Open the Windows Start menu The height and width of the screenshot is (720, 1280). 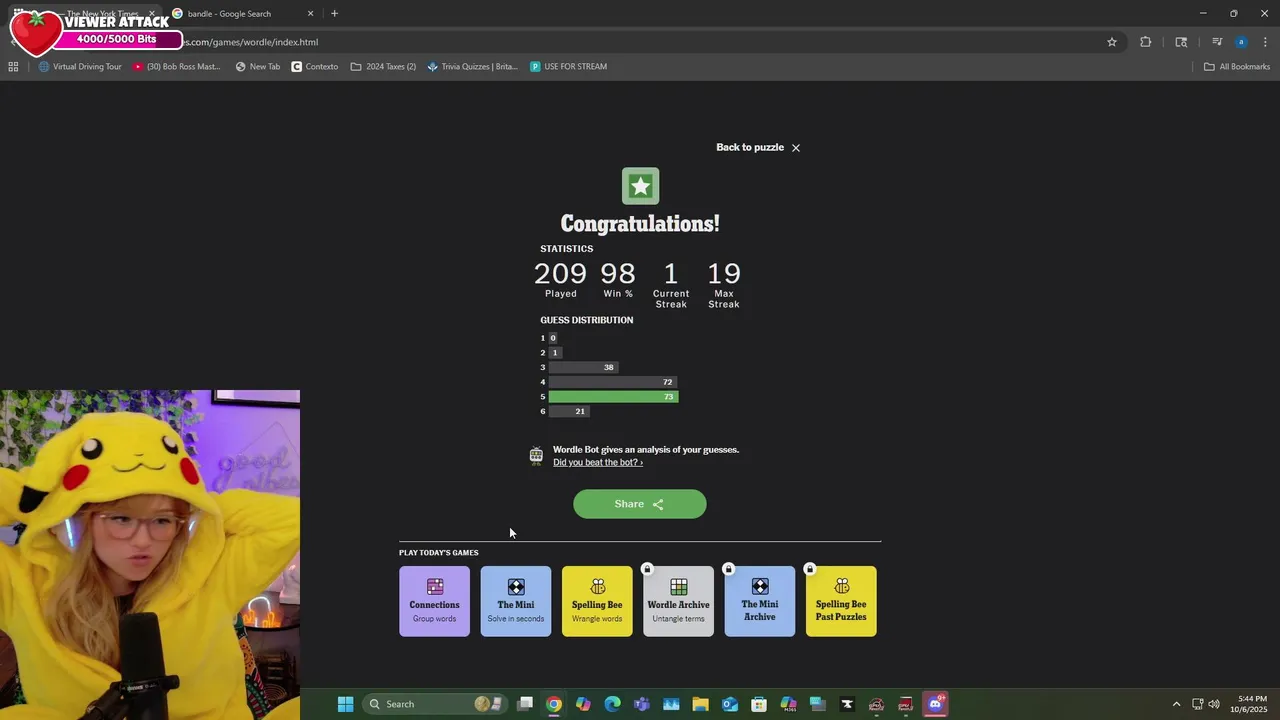(345, 704)
